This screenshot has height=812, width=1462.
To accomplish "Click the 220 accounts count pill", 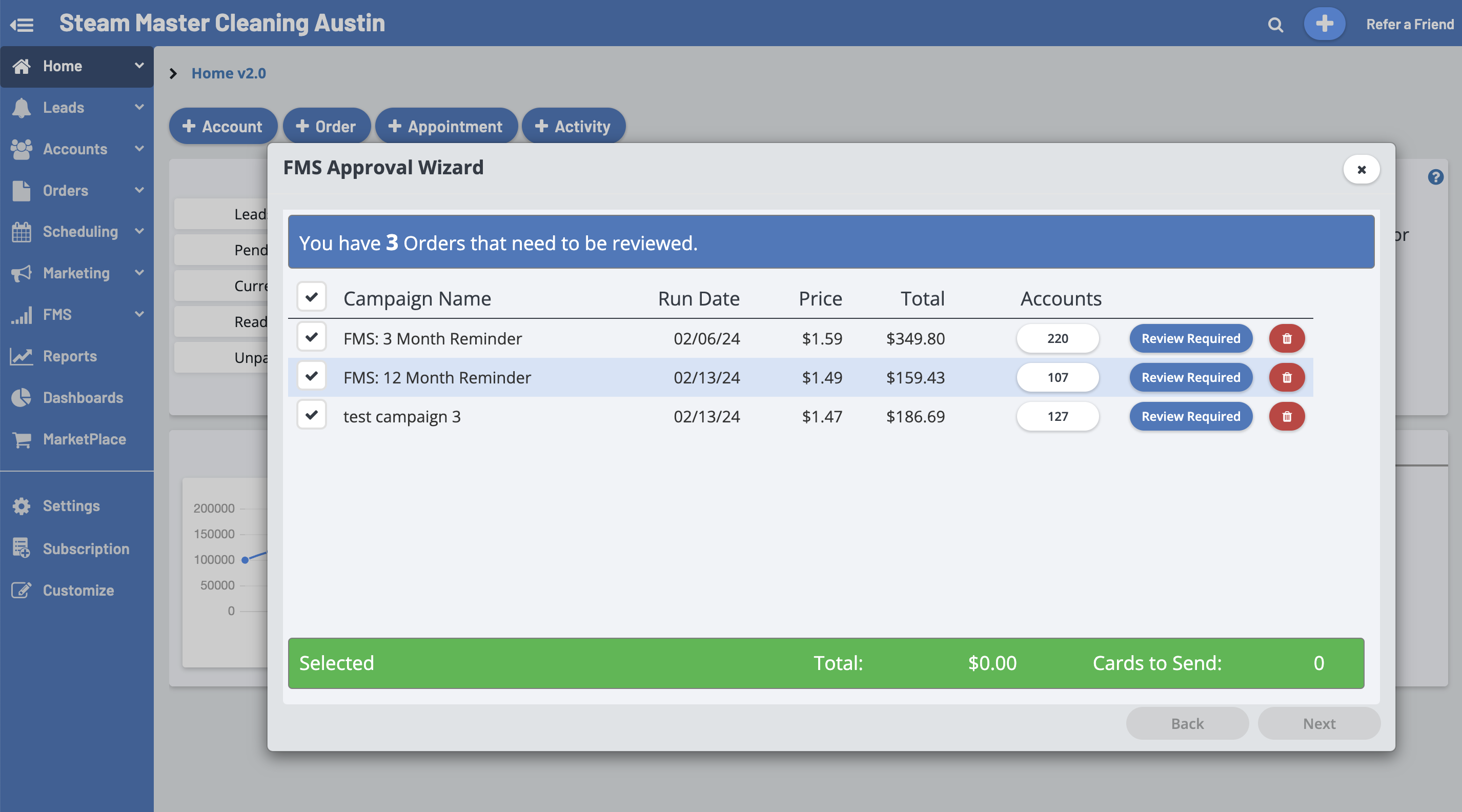I will point(1058,338).
